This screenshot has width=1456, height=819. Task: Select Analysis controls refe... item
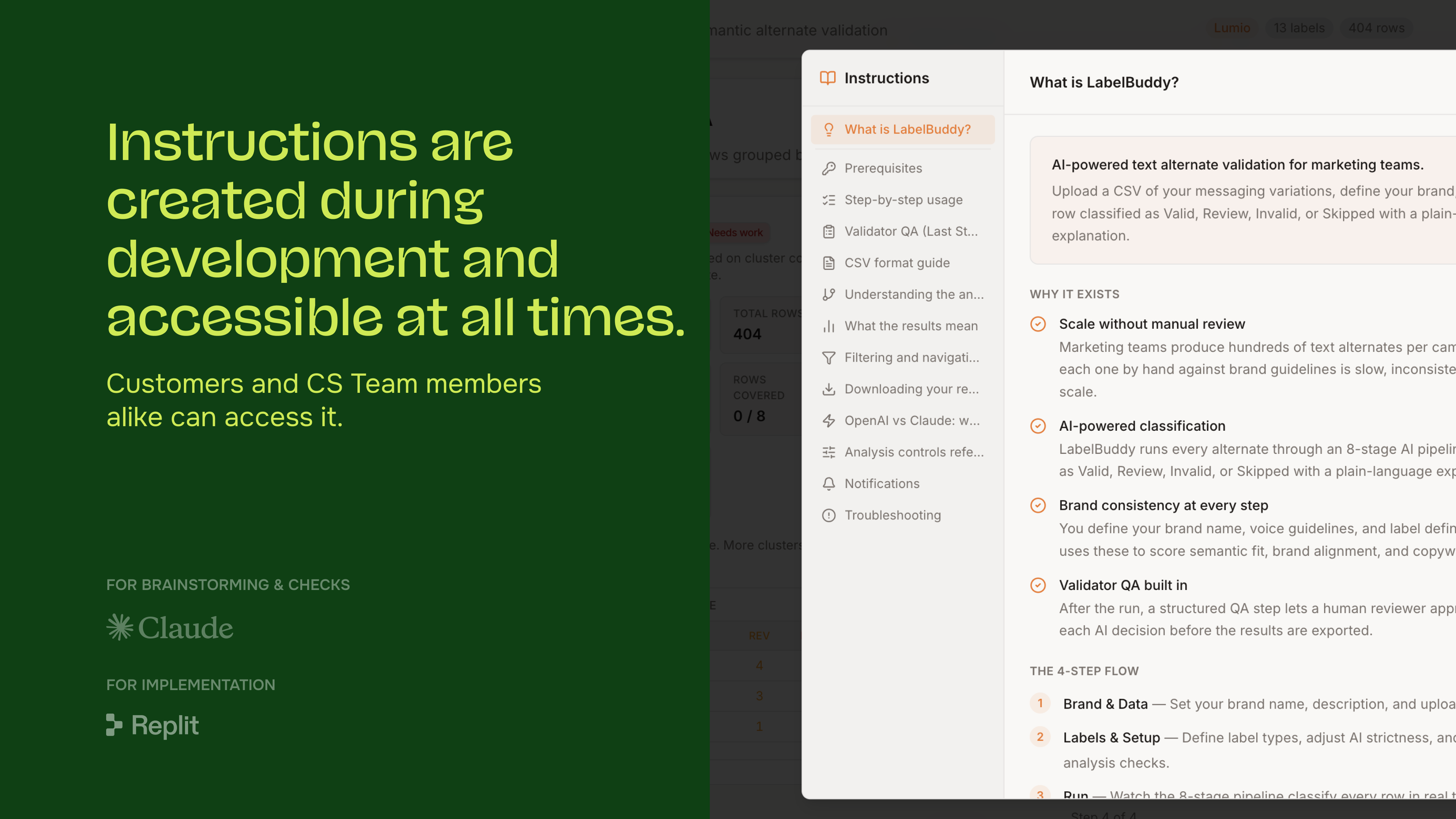903,452
